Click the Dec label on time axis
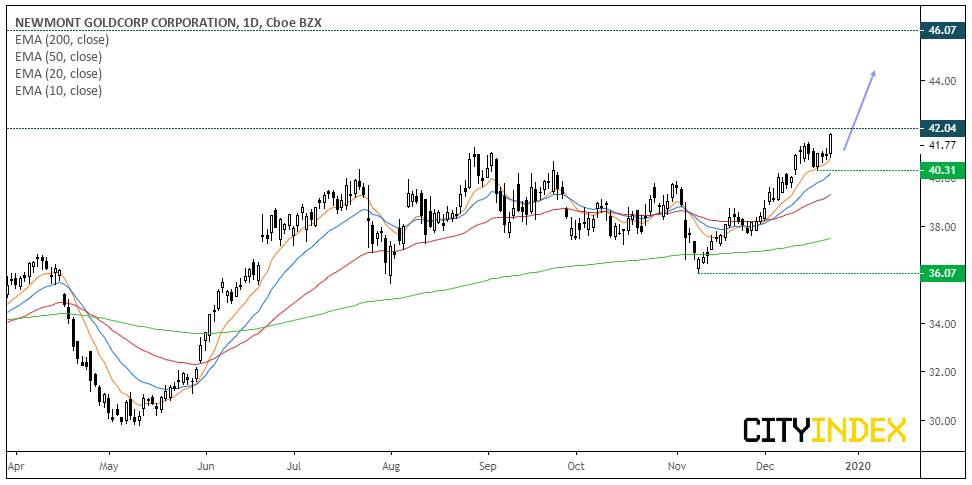Viewport: 972px width, 485px height. coord(766,465)
